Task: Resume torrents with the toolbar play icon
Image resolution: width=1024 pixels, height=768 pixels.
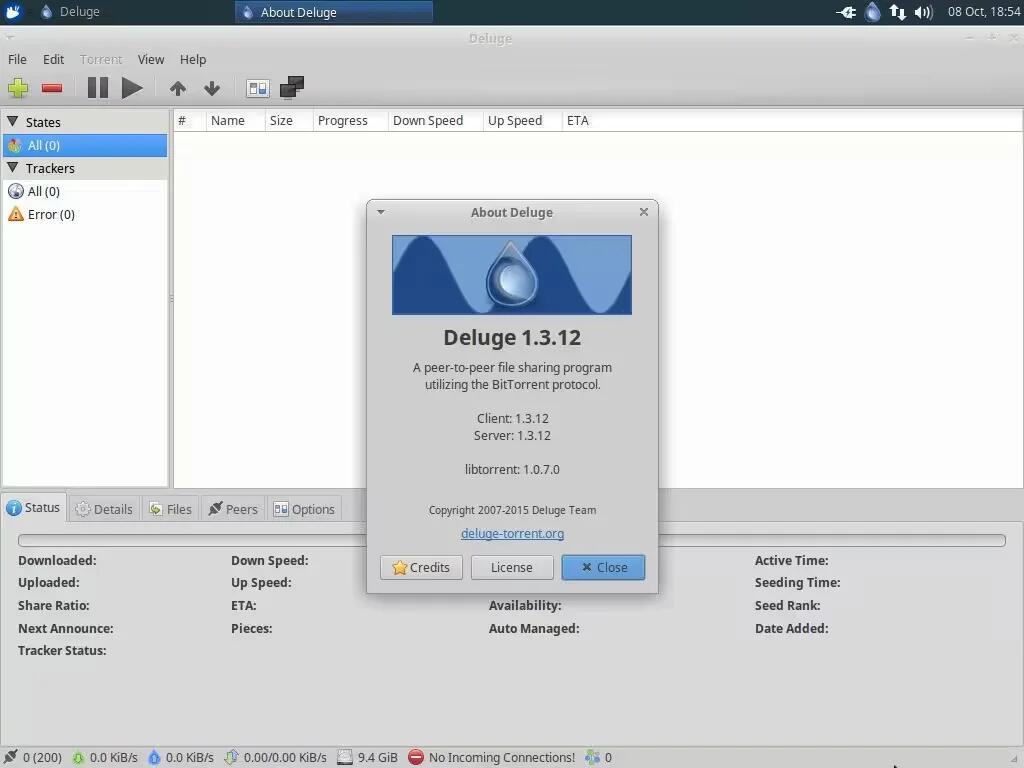Action: point(132,88)
